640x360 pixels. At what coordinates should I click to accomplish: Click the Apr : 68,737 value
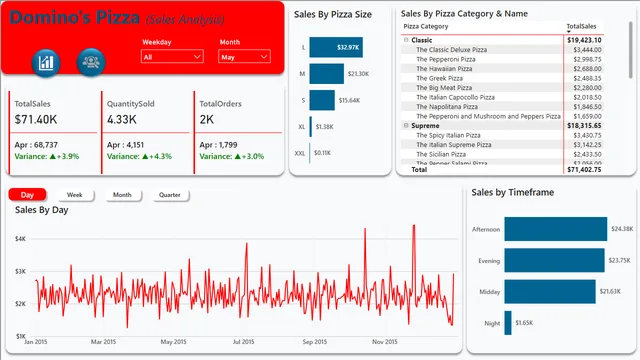(36, 145)
